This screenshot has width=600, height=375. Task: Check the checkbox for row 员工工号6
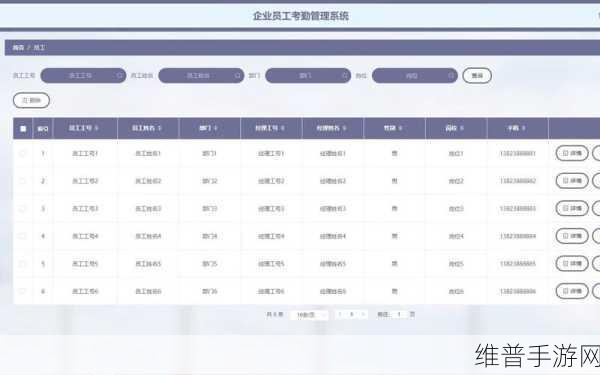(23, 291)
